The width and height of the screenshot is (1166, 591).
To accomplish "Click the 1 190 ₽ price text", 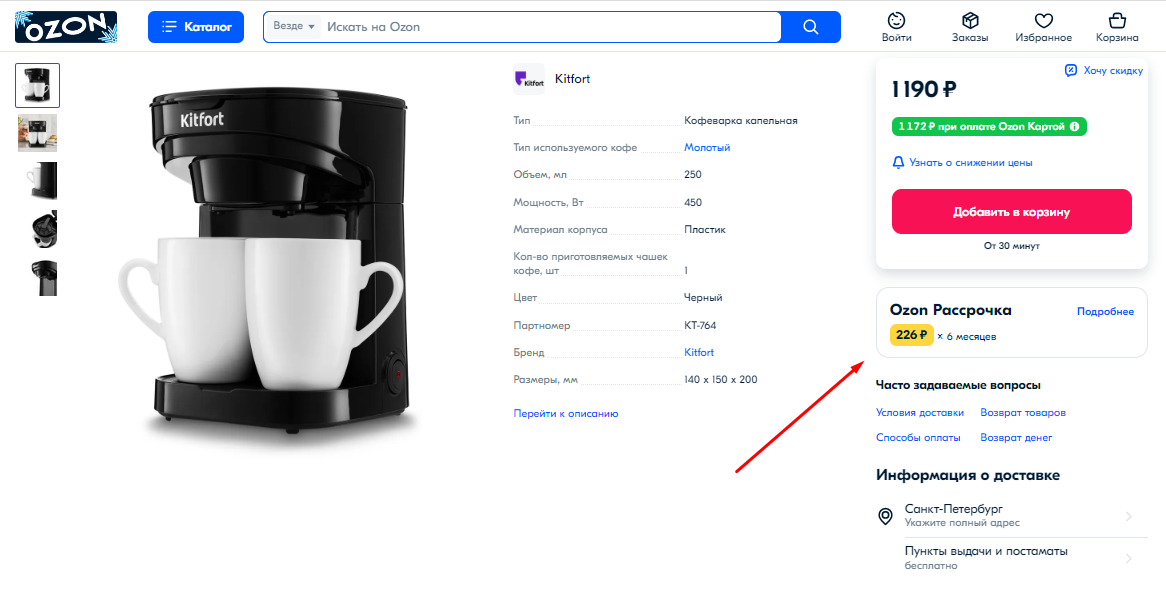I will pyautogui.click(x=924, y=90).
